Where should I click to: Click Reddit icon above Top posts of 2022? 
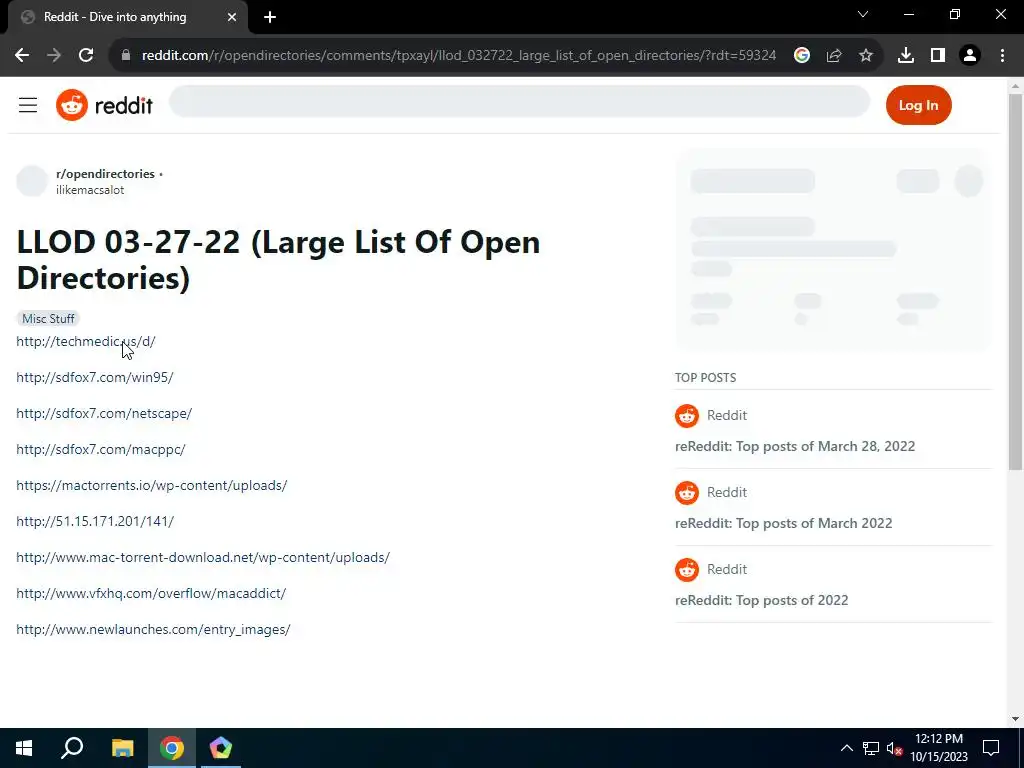(x=686, y=569)
